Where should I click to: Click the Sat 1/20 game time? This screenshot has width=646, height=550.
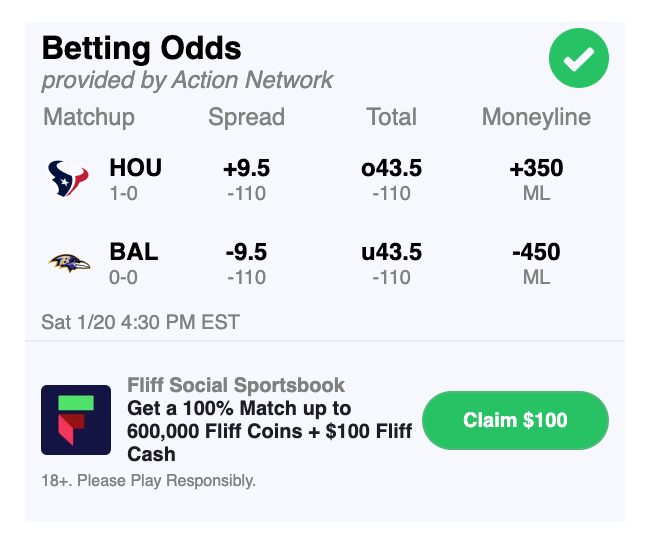tap(140, 322)
